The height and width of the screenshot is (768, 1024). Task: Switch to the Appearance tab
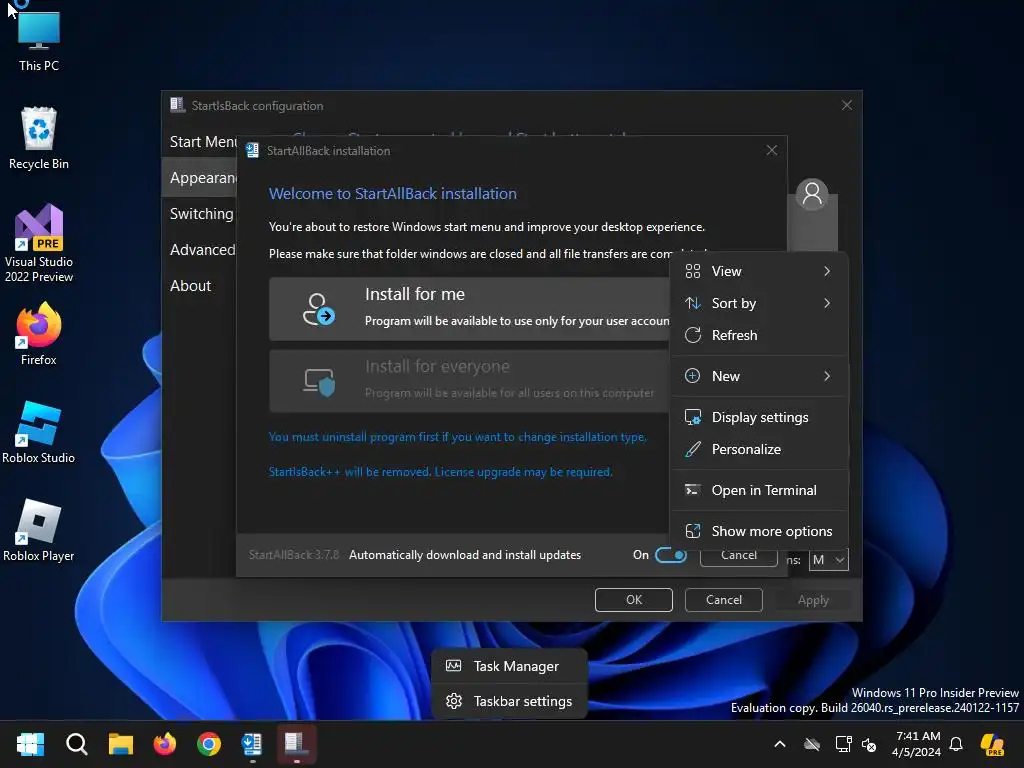(200, 178)
